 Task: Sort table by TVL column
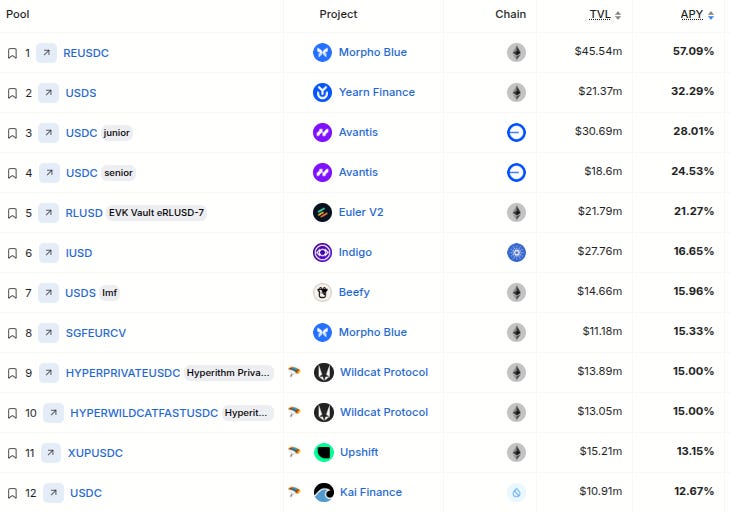(x=605, y=15)
